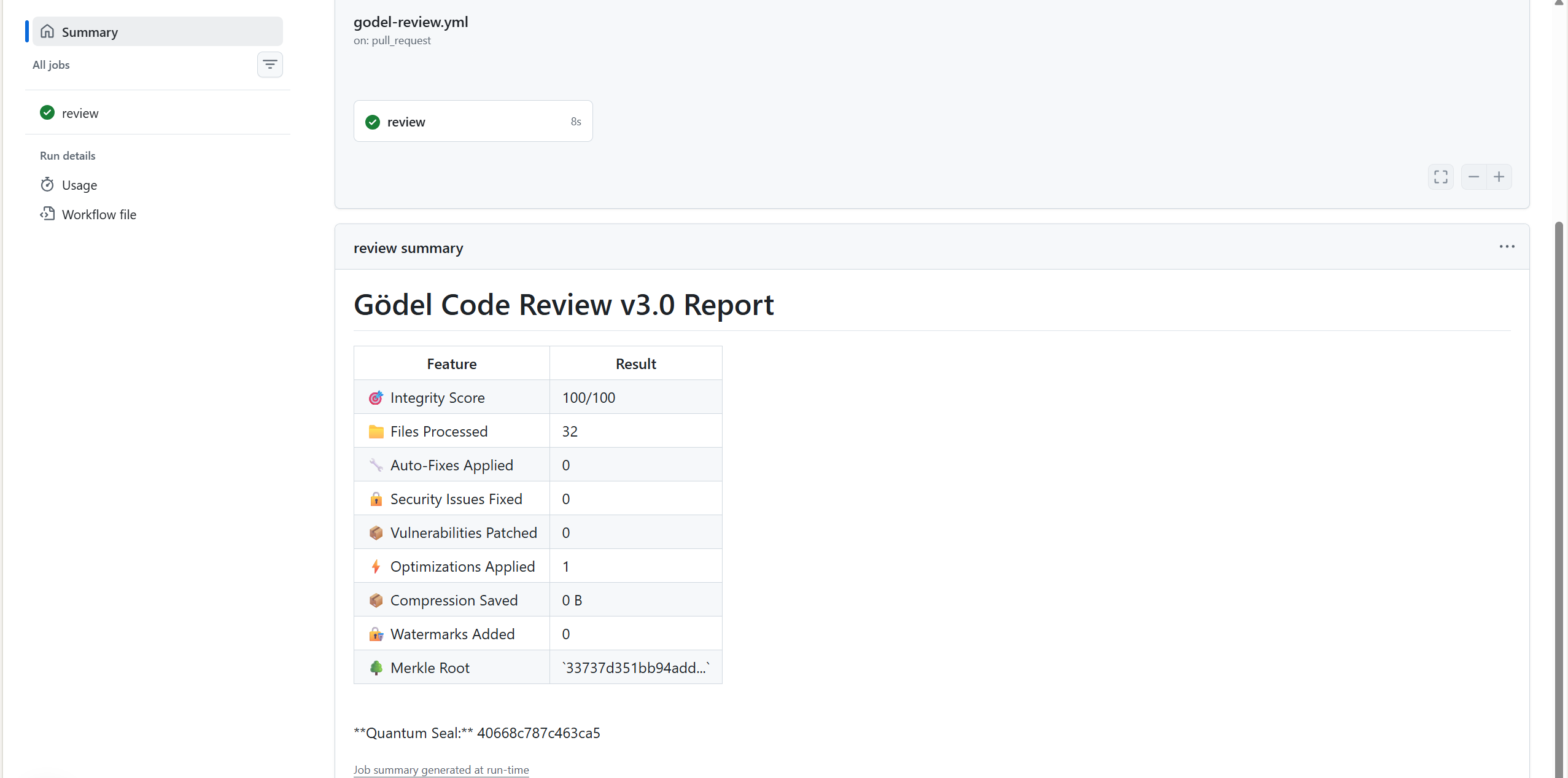Image resolution: width=1568 pixels, height=778 pixels.
Task: Click the Merkle Root hash value cell
Action: (634, 667)
